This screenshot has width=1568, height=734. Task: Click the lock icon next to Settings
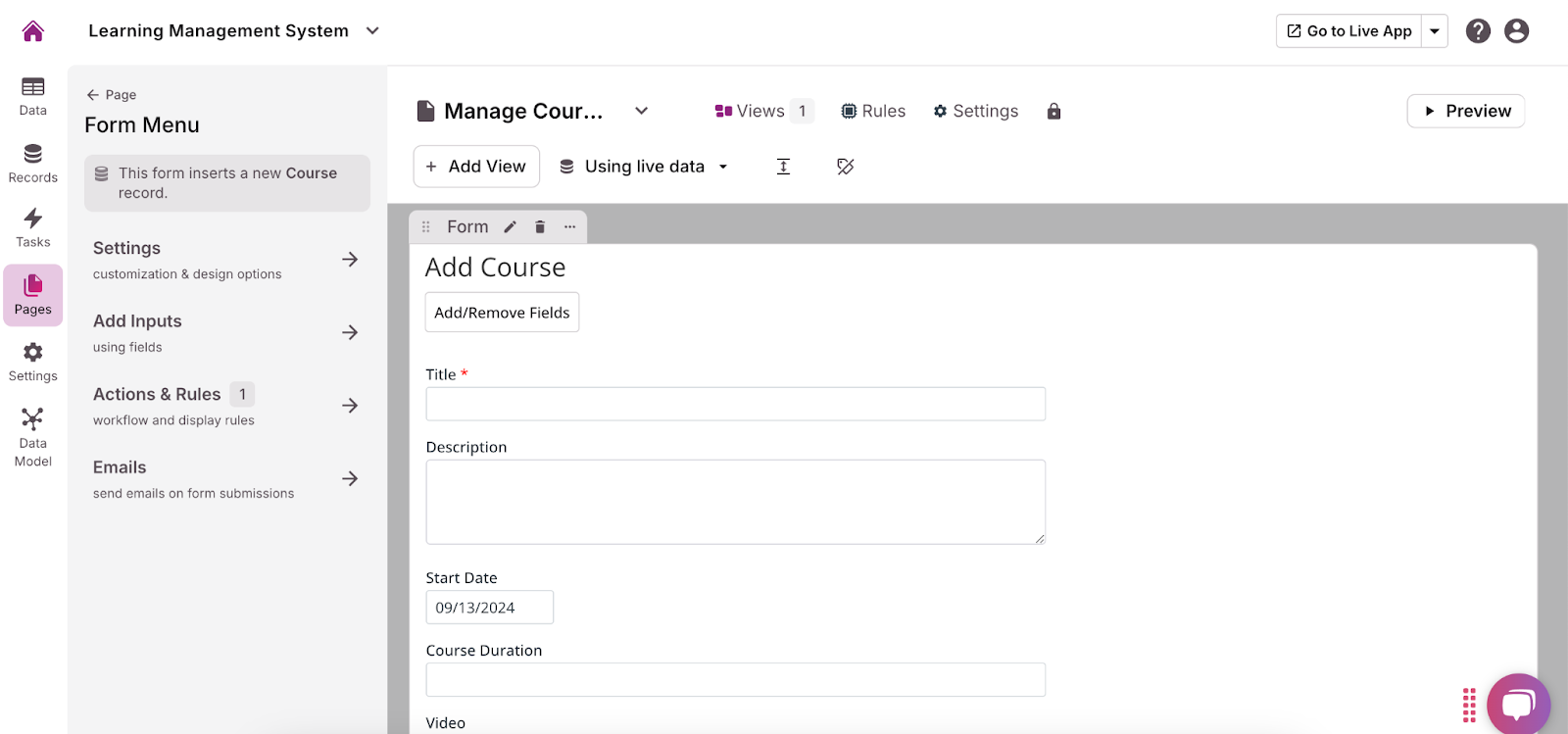coord(1053,112)
